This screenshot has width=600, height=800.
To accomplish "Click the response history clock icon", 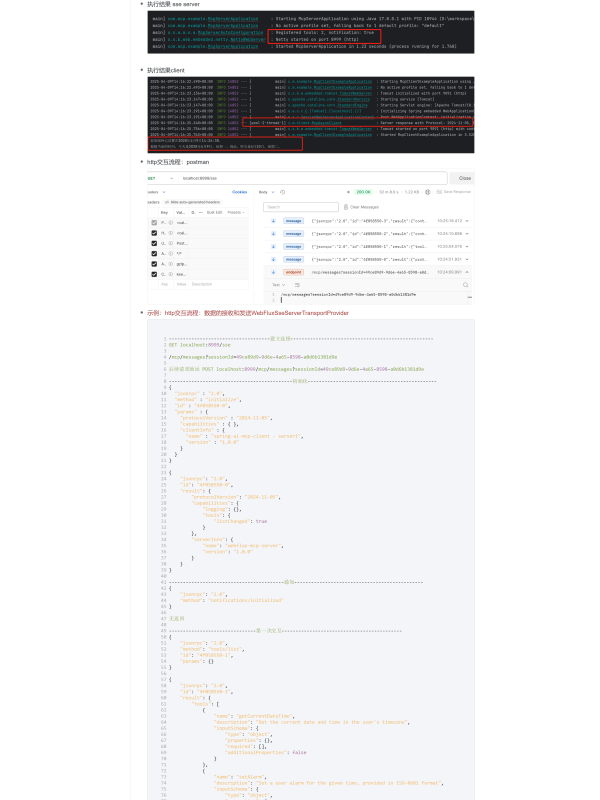I will pos(283,191).
